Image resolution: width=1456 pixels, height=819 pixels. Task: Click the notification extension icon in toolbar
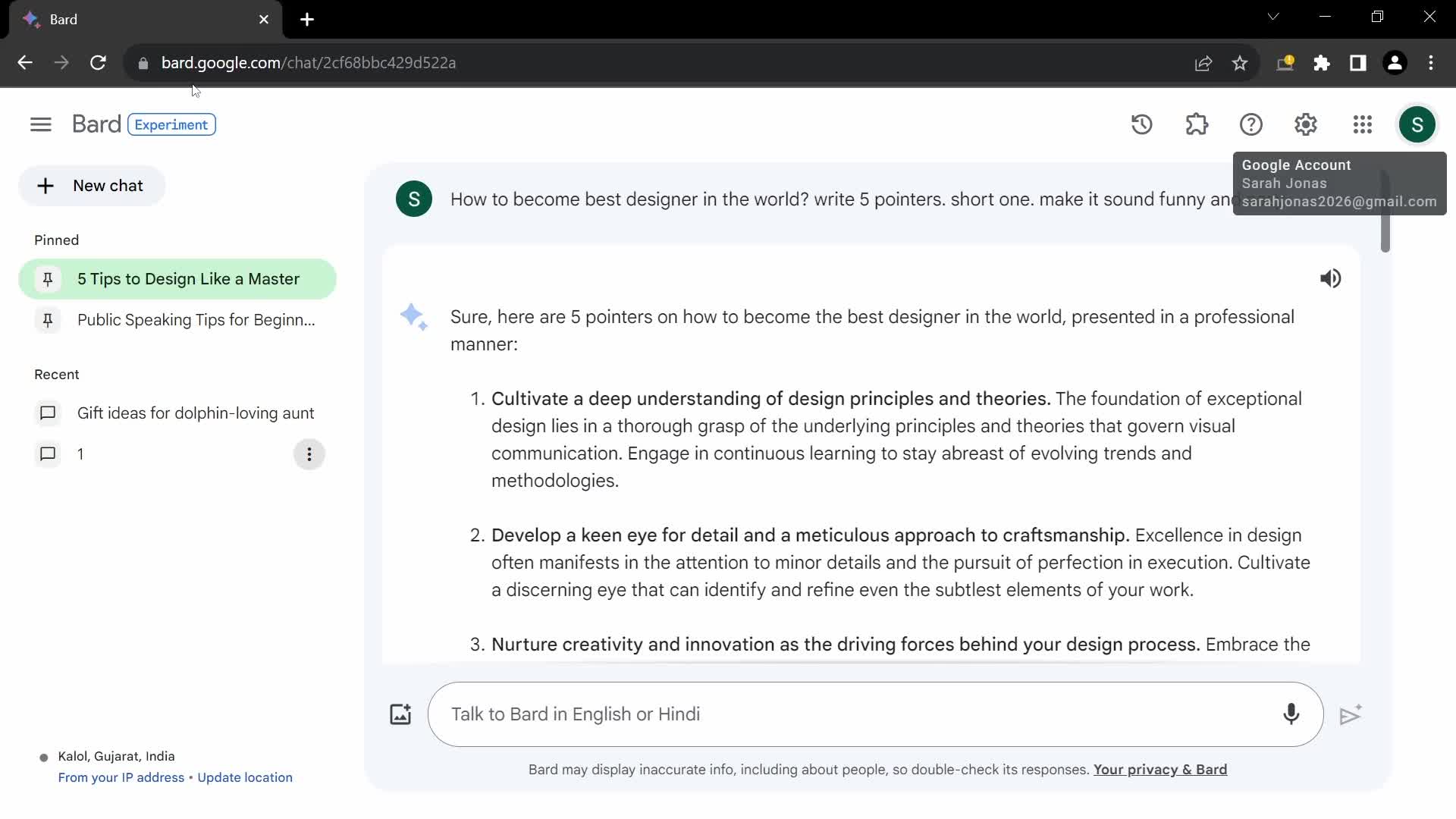[1285, 63]
